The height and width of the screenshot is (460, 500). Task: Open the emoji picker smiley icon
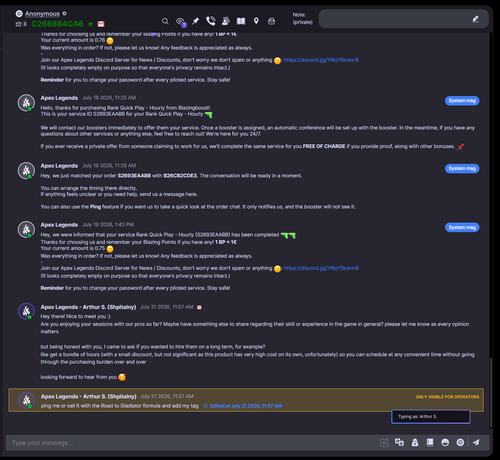tap(445, 442)
